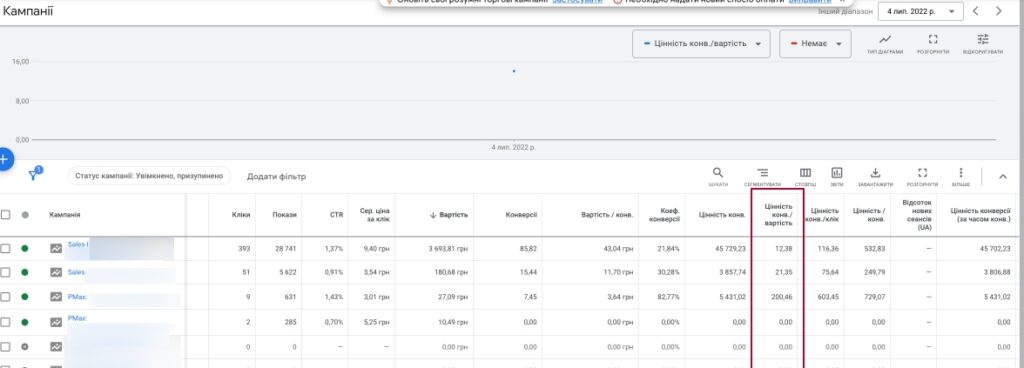Open the Немає second metric dropdown
Viewport: 1024px width, 368px height.
(x=815, y=44)
